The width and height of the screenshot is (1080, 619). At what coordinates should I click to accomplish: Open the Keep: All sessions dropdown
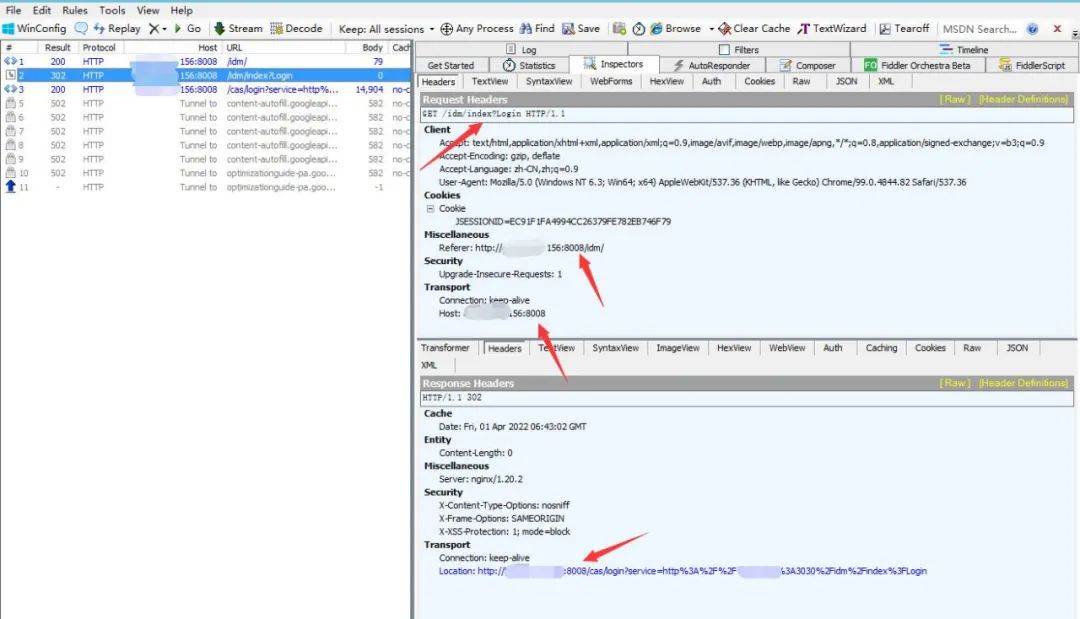(x=386, y=29)
